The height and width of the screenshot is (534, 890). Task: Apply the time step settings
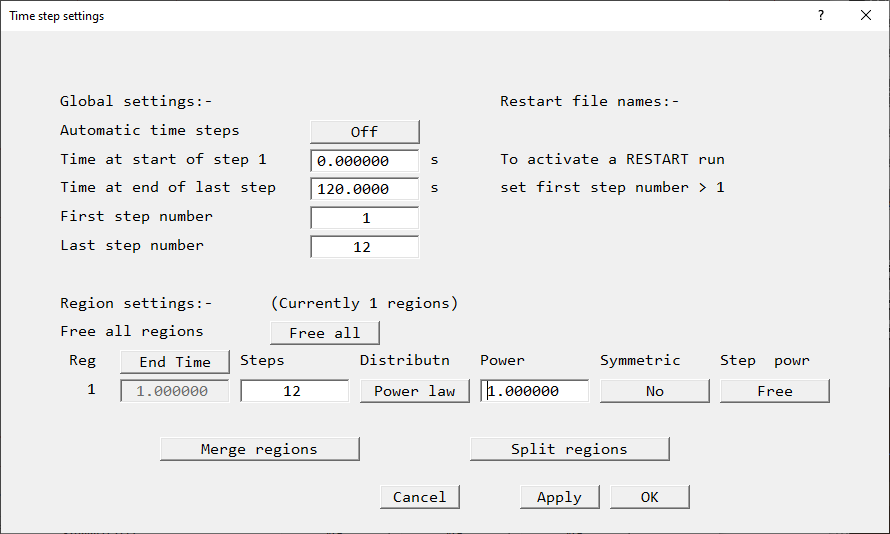[x=559, y=497]
